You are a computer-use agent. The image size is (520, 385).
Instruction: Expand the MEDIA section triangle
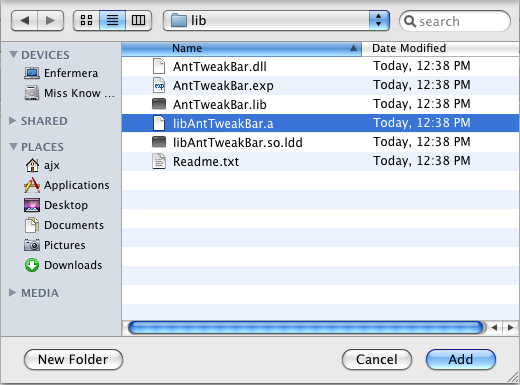coord(13,293)
